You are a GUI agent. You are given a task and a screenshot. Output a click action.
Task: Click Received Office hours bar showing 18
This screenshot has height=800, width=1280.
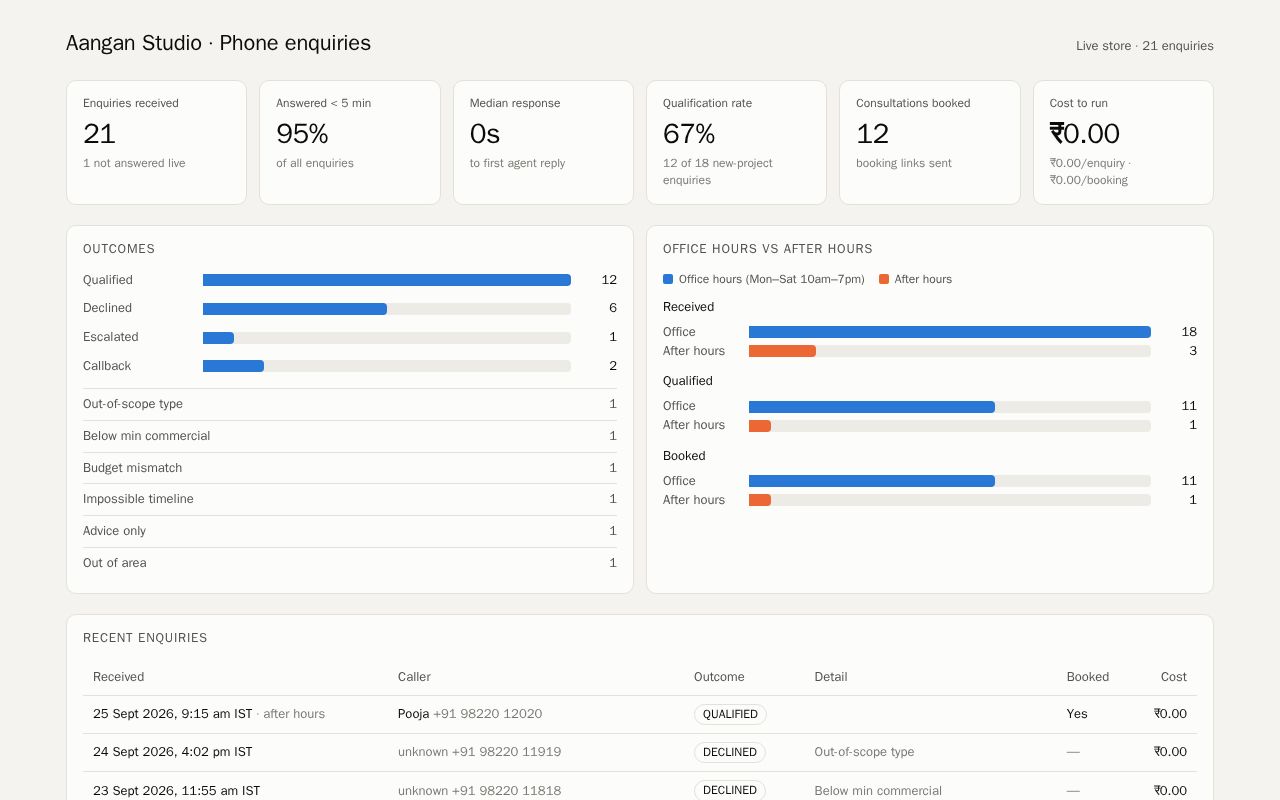[950, 332]
